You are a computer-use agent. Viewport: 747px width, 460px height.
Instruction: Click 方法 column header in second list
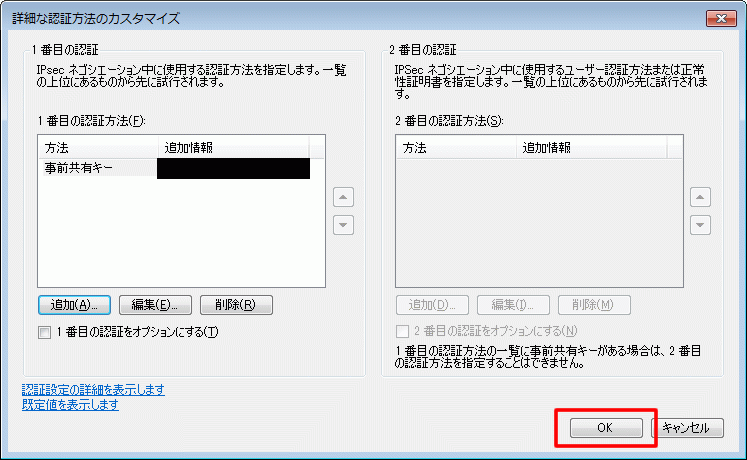456,148
